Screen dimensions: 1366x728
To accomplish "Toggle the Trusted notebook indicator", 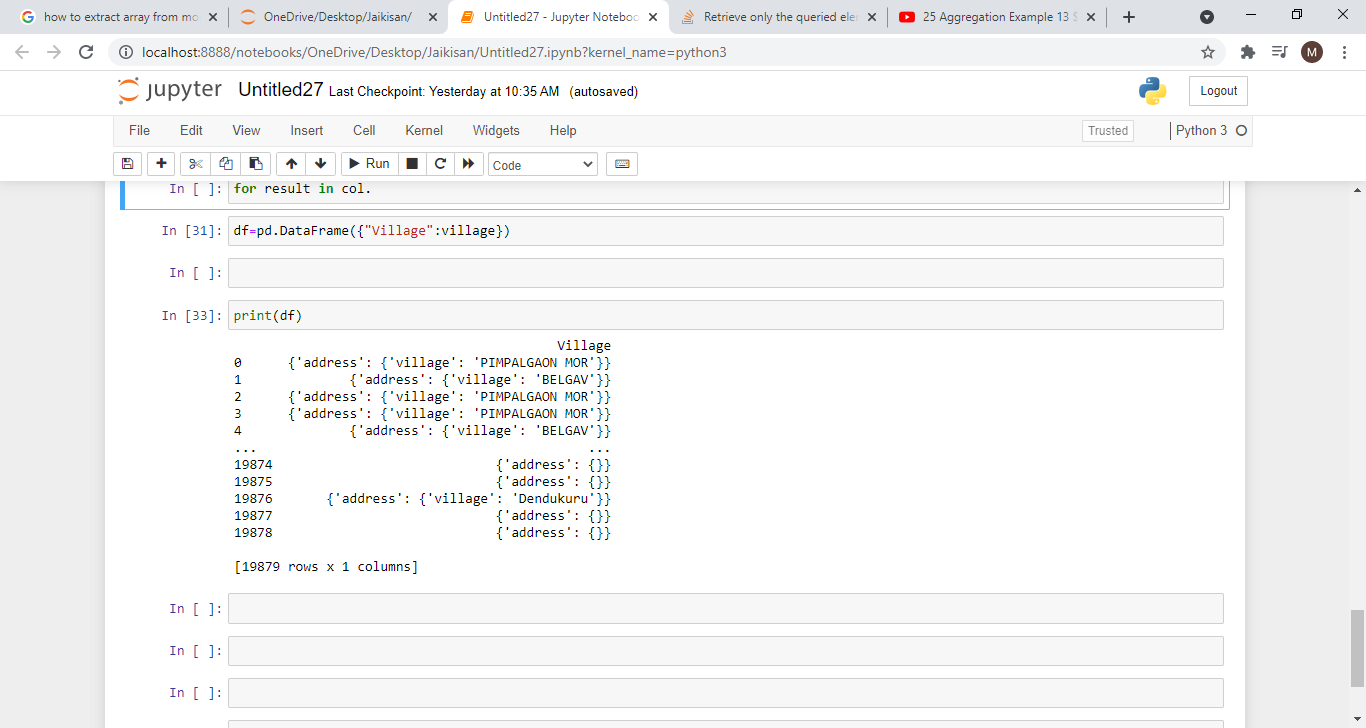I will click(1107, 131).
